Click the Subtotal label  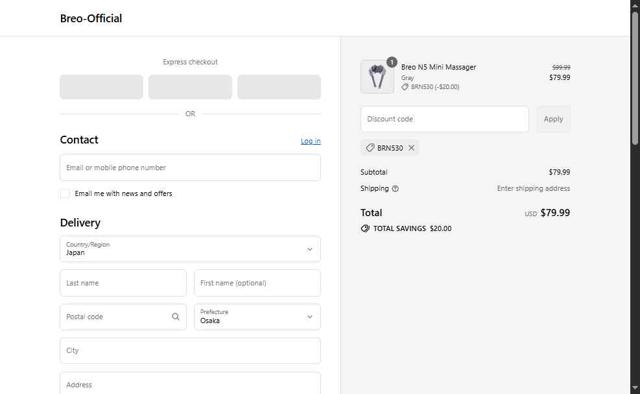(x=374, y=172)
